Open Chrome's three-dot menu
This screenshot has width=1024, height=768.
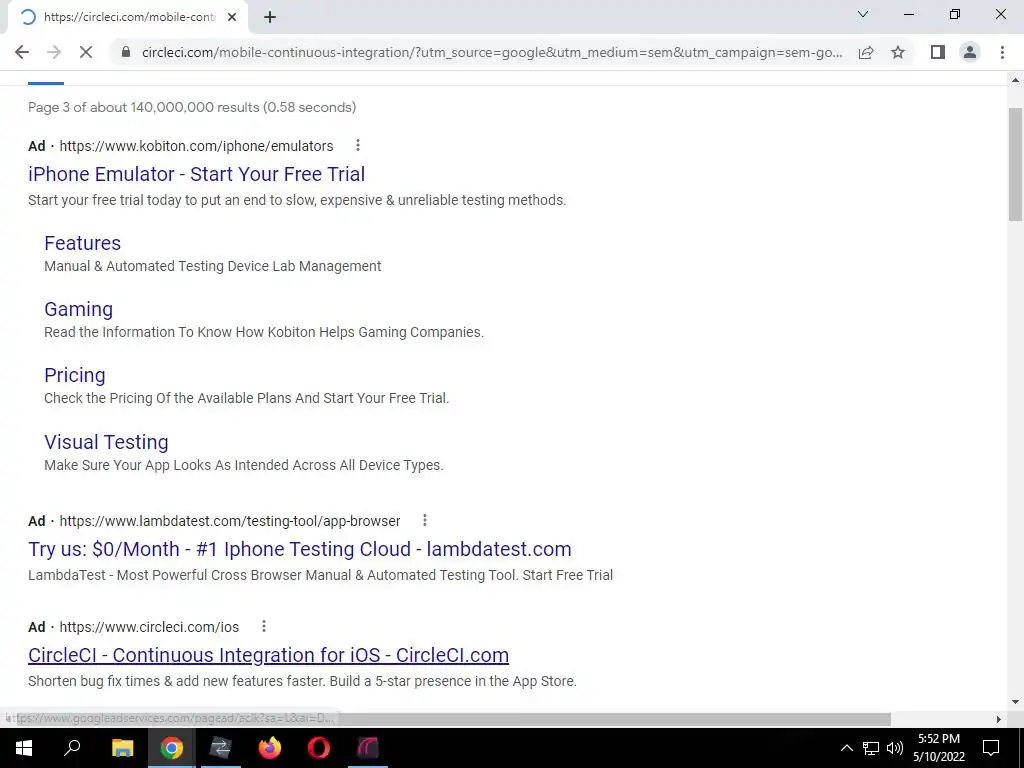(x=1002, y=52)
